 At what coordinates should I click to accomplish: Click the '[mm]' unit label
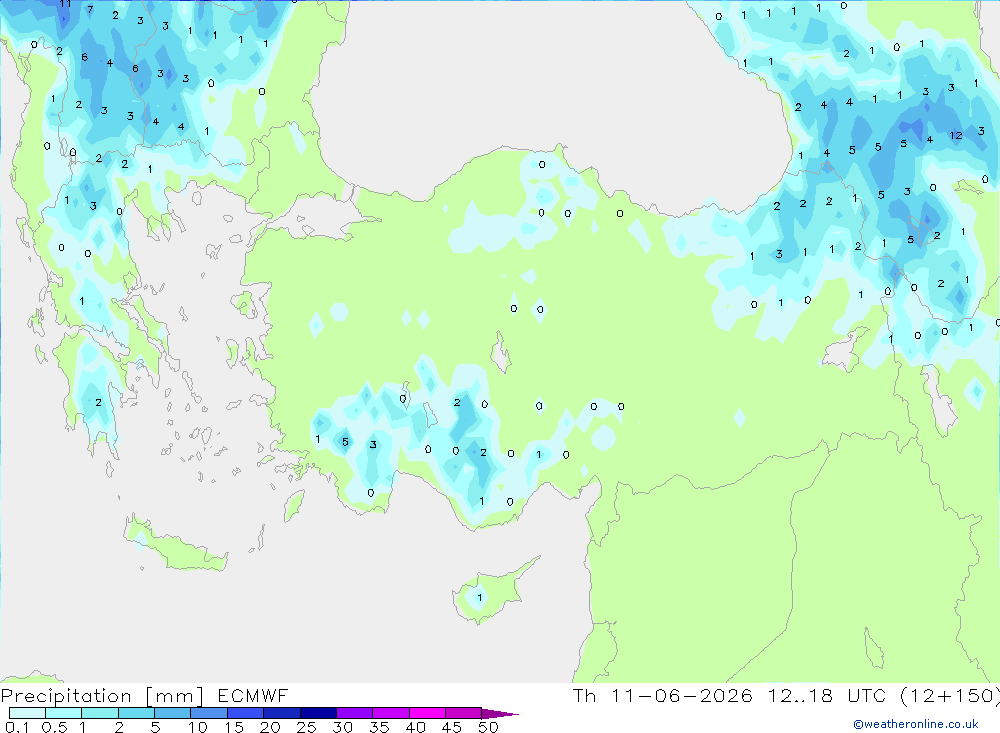pyautogui.click(x=175, y=696)
